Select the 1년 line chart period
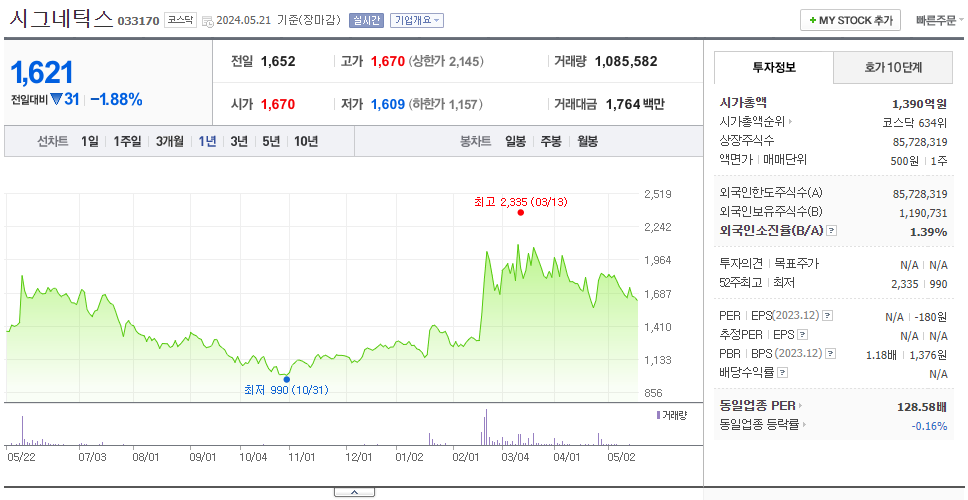Viewport: 968px width, 500px height. [207, 141]
